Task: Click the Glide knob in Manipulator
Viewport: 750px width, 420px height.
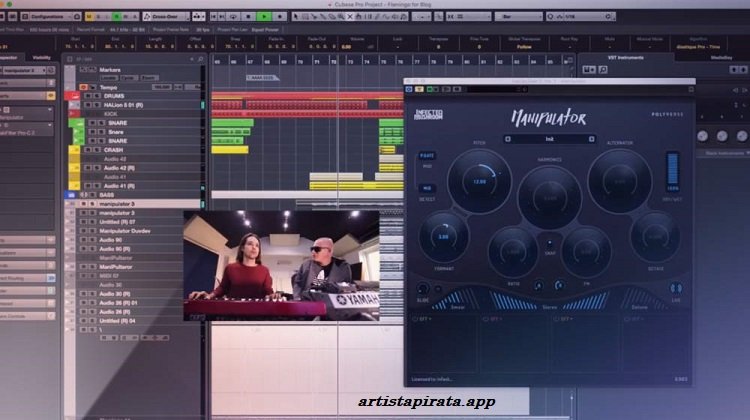Action: point(422,289)
